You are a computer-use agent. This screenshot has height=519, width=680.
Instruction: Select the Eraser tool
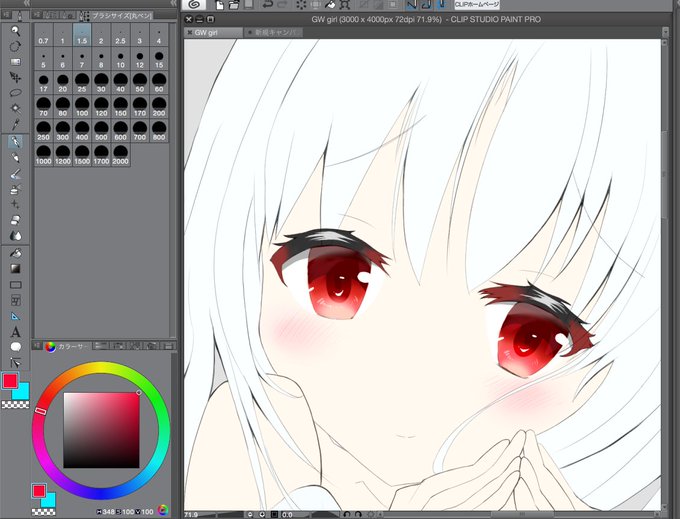pyautogui.click(x=16, y=220)
